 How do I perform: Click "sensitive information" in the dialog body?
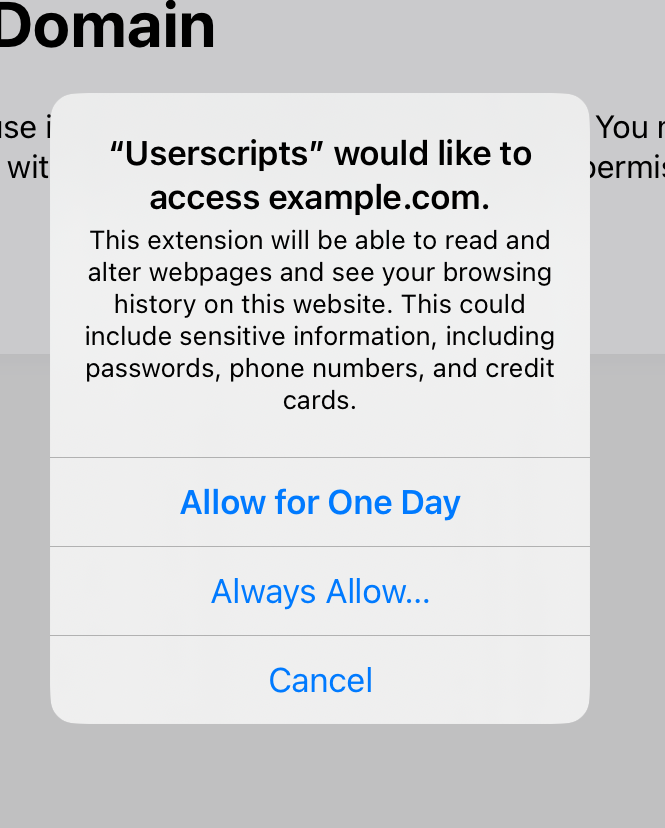[308, 336]
